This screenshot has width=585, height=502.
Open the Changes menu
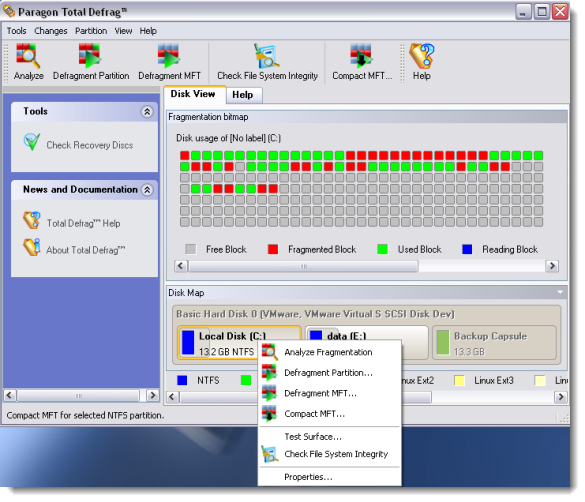click(x=51, y=31)
